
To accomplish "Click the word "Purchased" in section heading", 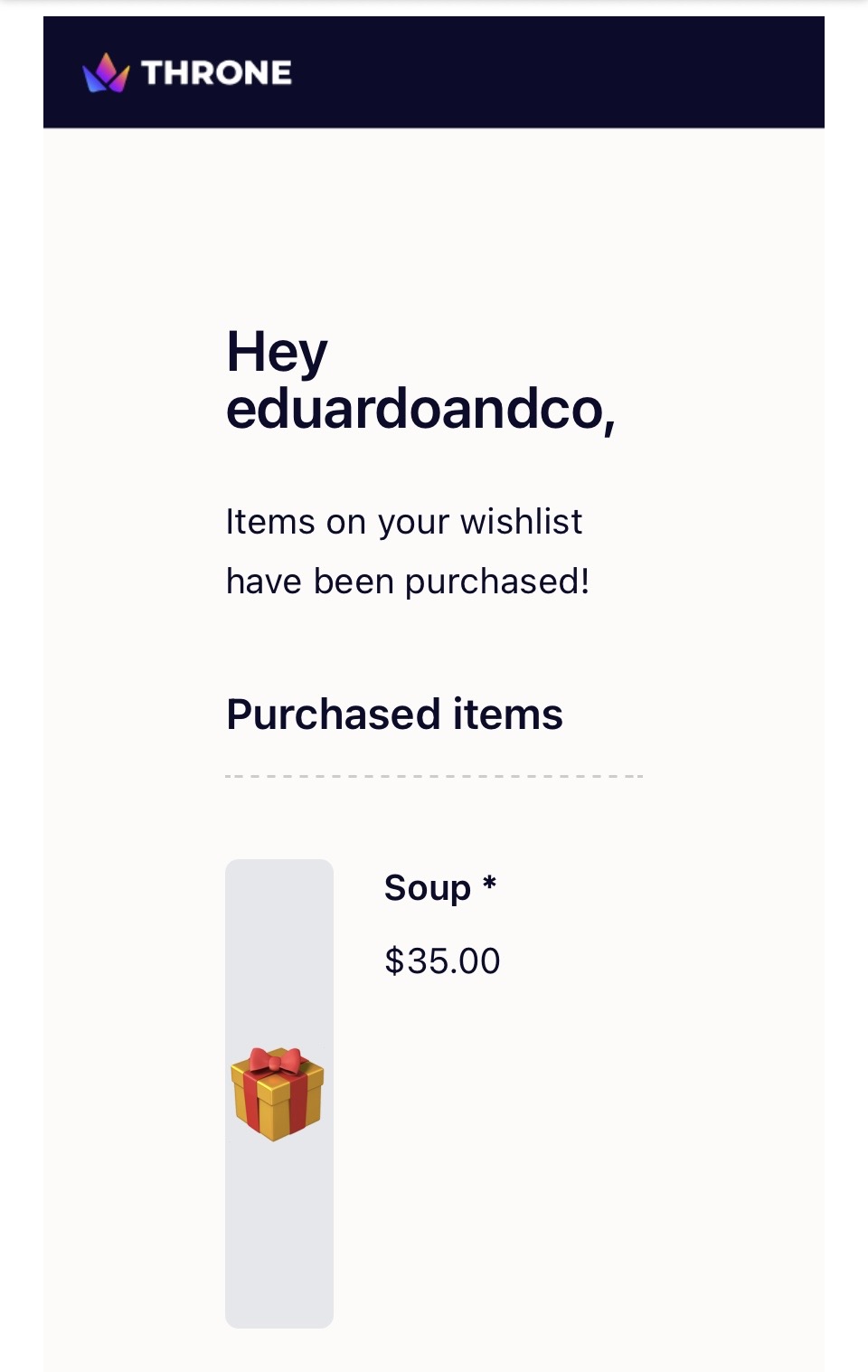I will click(x=333, y=714).
